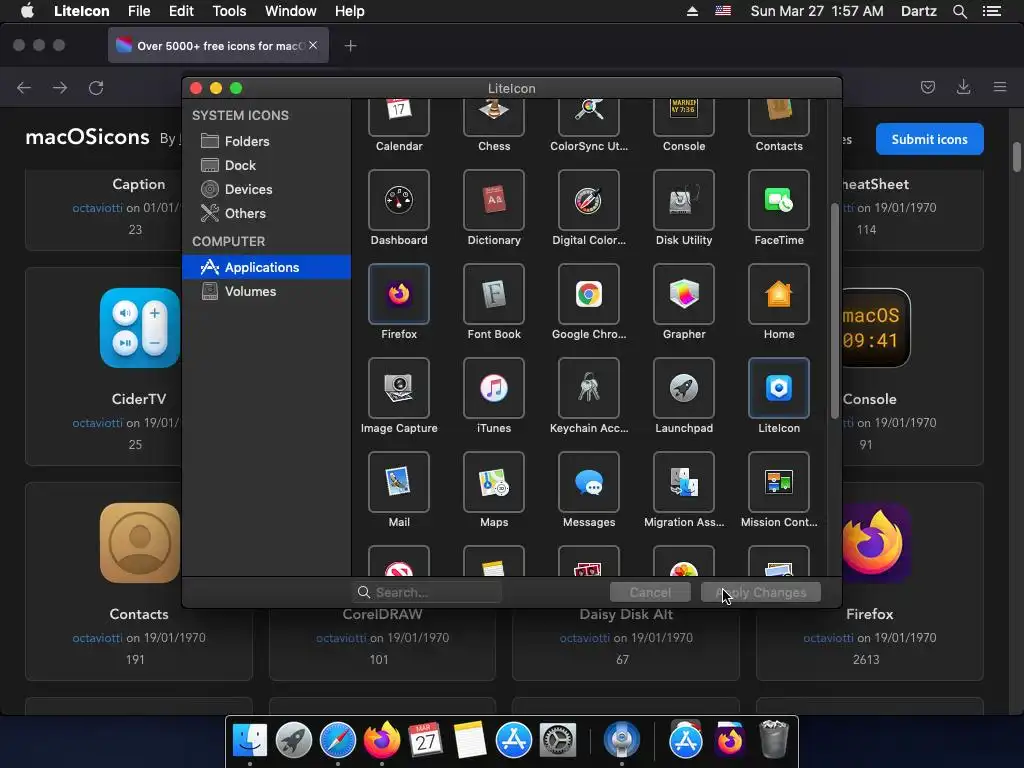Screen dimensions: 1024x768
Task: Choose the Dictionary app icon
Action: click(x=494, y=200)
